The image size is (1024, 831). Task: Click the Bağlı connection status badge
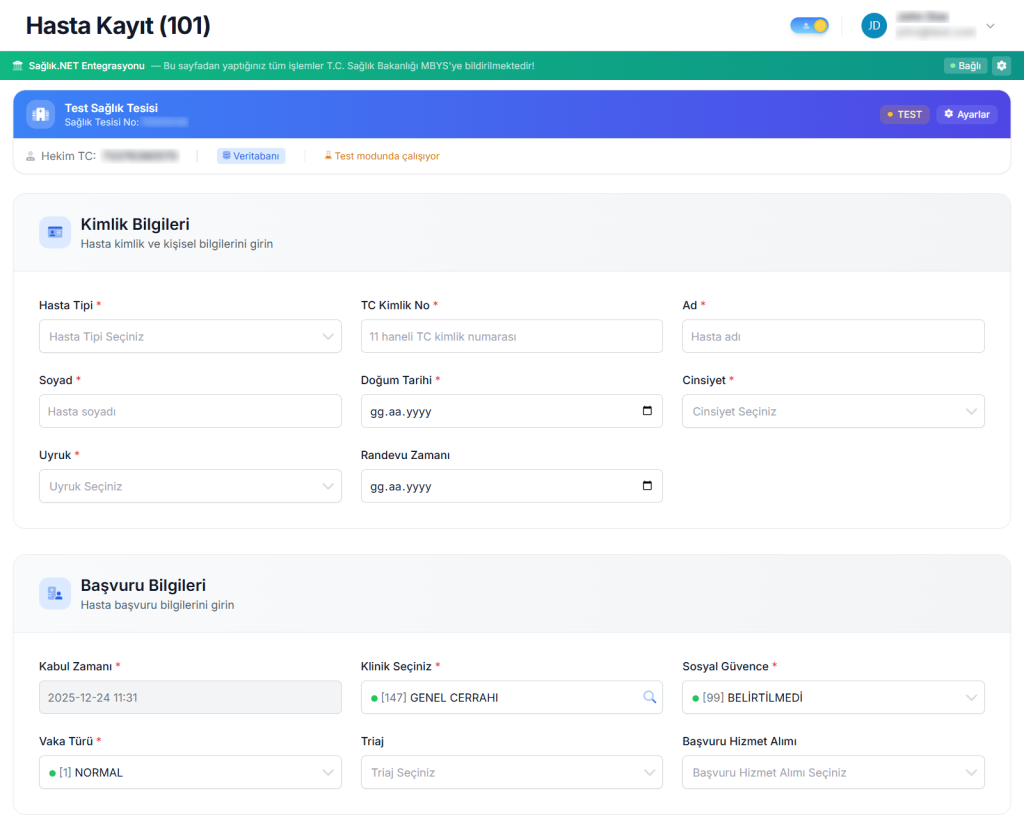[965, 66]
